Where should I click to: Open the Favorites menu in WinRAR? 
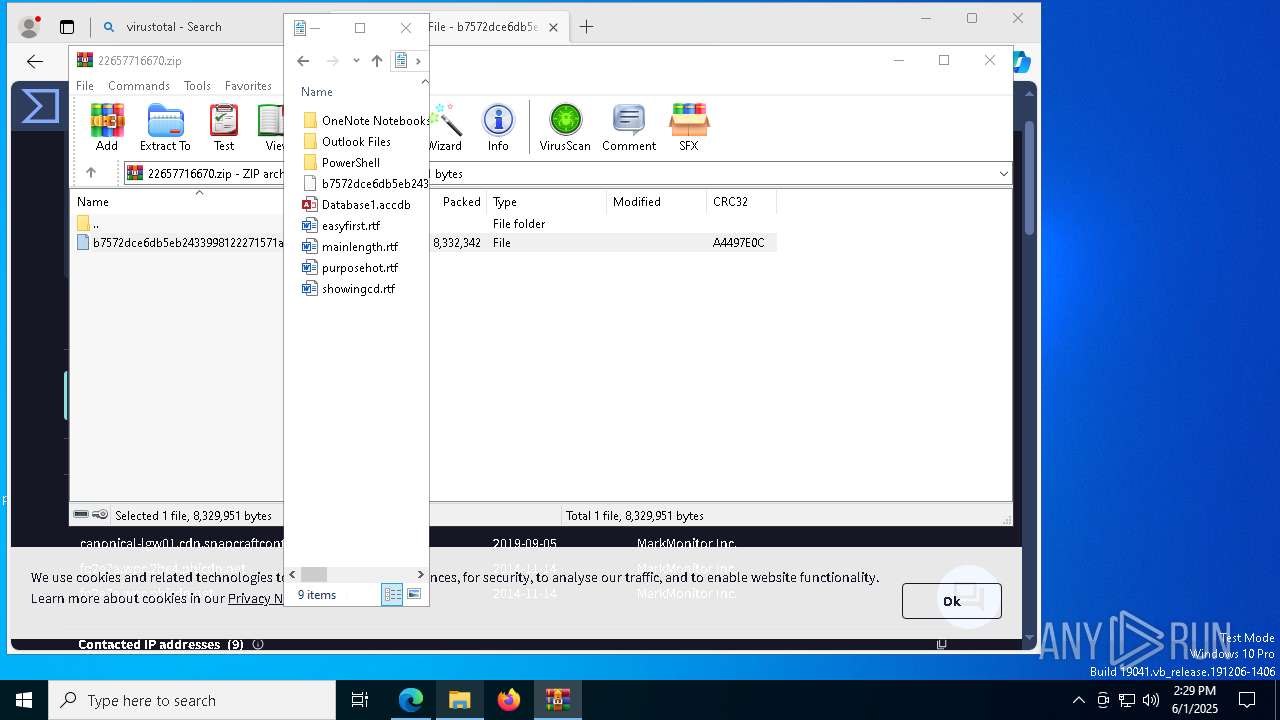[x=248, y=86]
